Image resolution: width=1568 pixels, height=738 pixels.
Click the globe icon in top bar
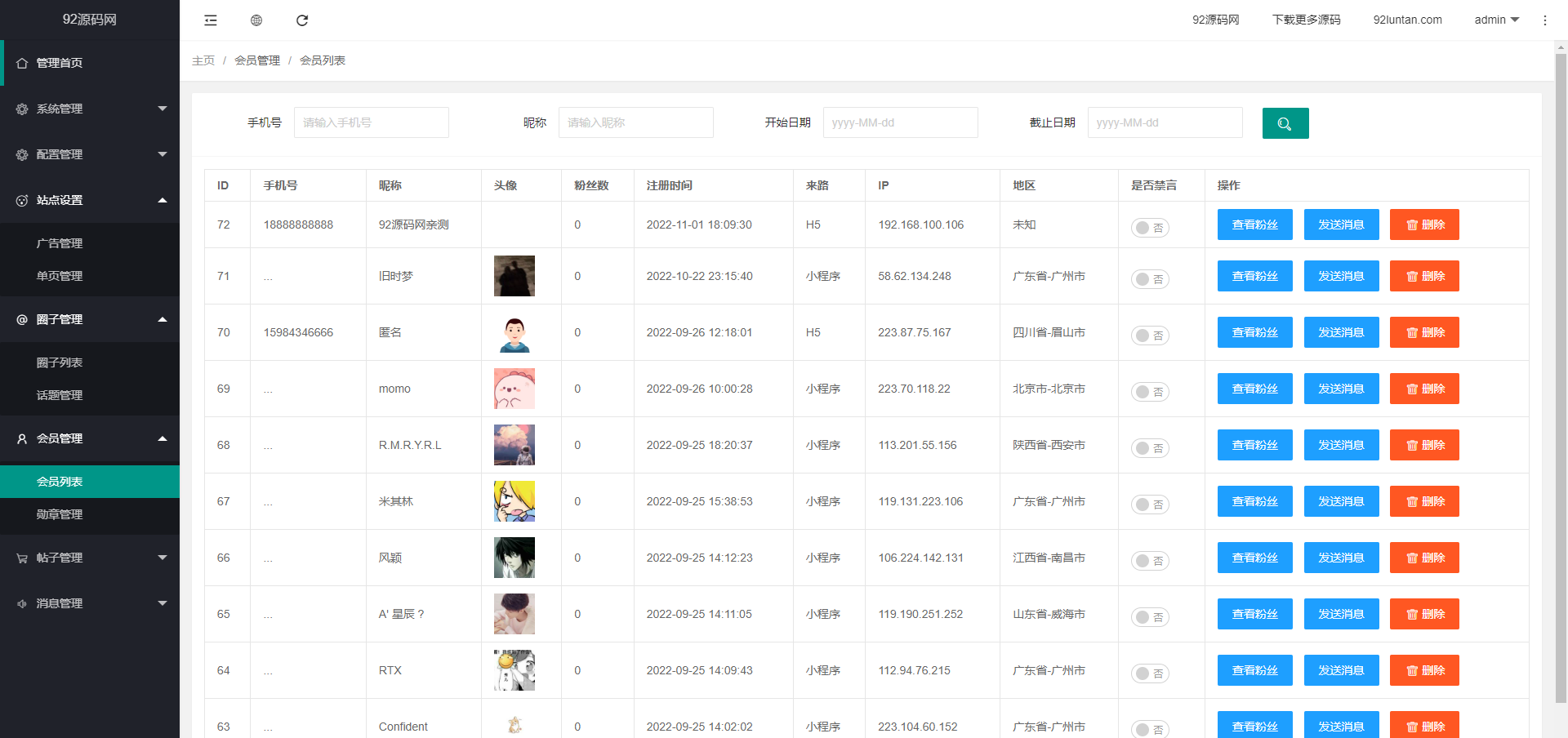(x=256, y=20)
